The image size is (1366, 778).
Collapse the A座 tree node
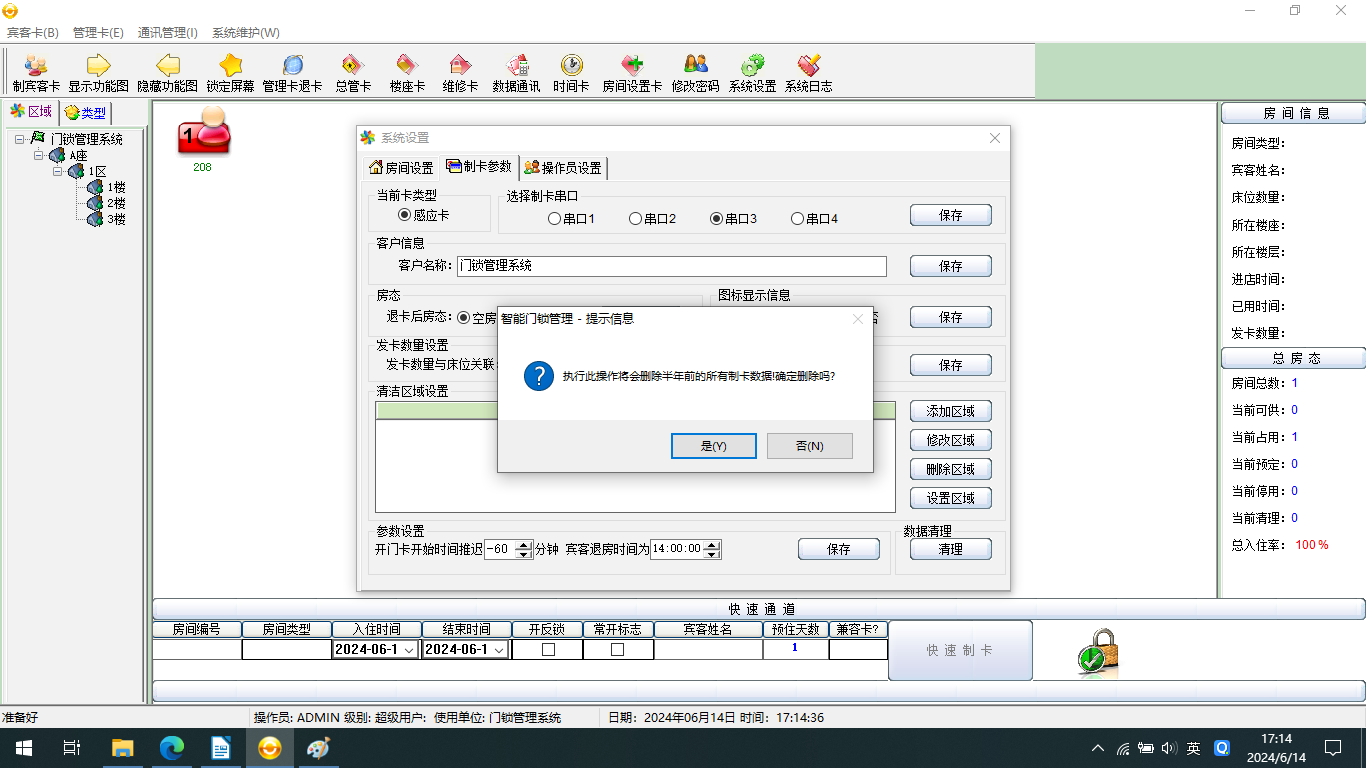(38, 156)
